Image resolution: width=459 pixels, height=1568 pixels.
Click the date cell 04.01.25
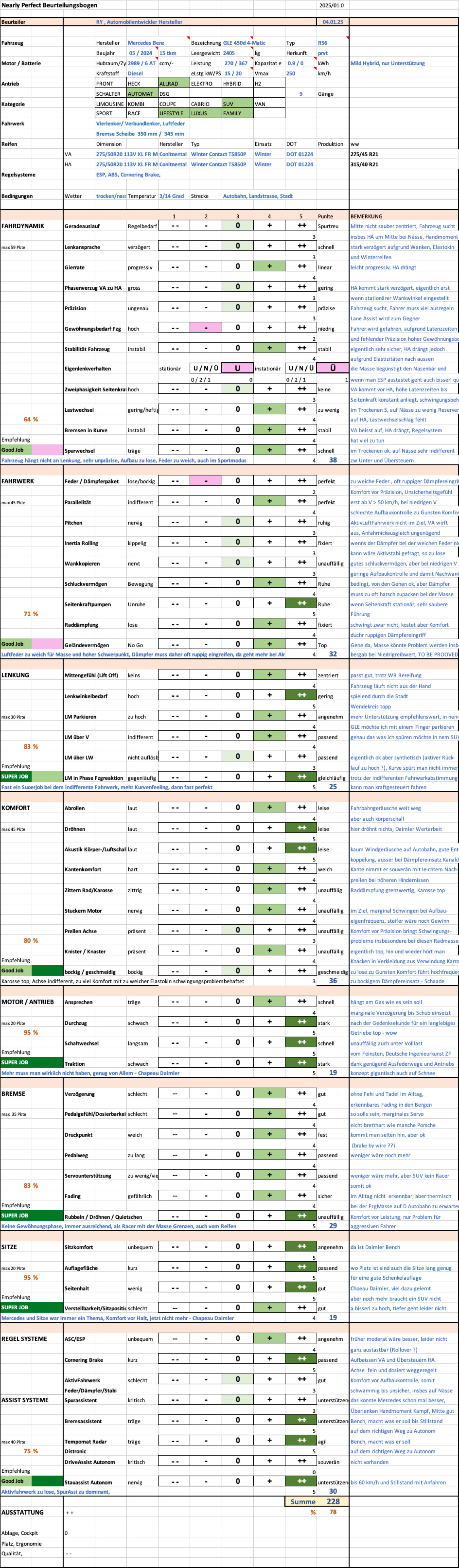coord(332,22)
